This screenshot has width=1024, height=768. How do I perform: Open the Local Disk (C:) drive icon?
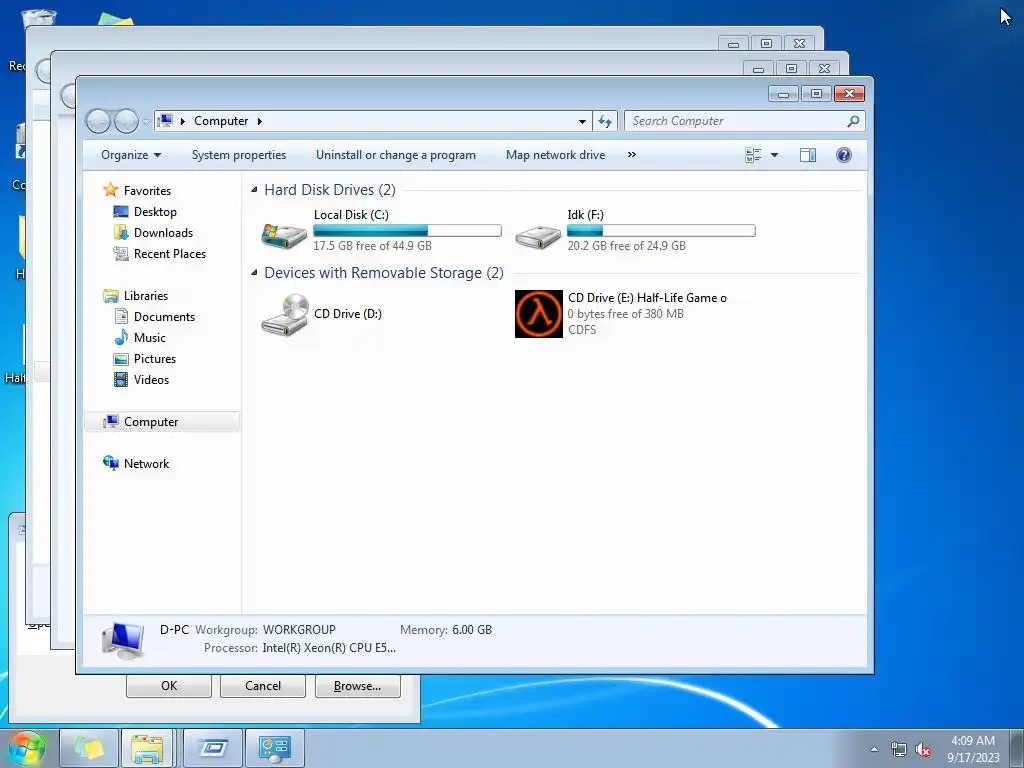(283, 235)
